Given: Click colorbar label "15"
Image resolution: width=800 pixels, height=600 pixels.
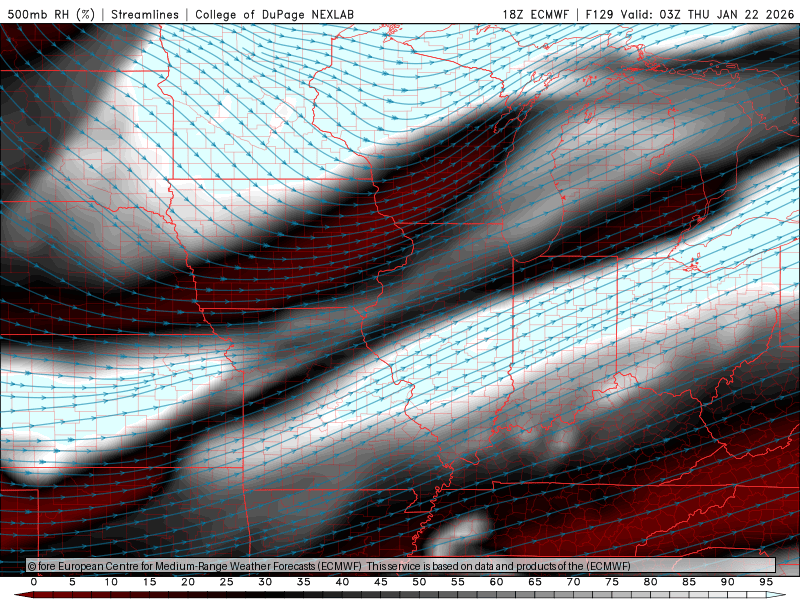Looking at the screenshot, I should tap(149, 582).
